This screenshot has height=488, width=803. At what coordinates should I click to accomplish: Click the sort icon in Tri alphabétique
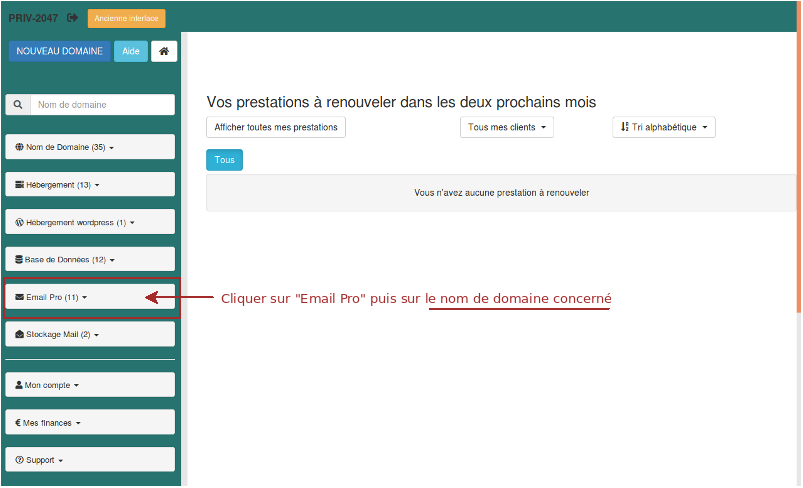[625, 126]
